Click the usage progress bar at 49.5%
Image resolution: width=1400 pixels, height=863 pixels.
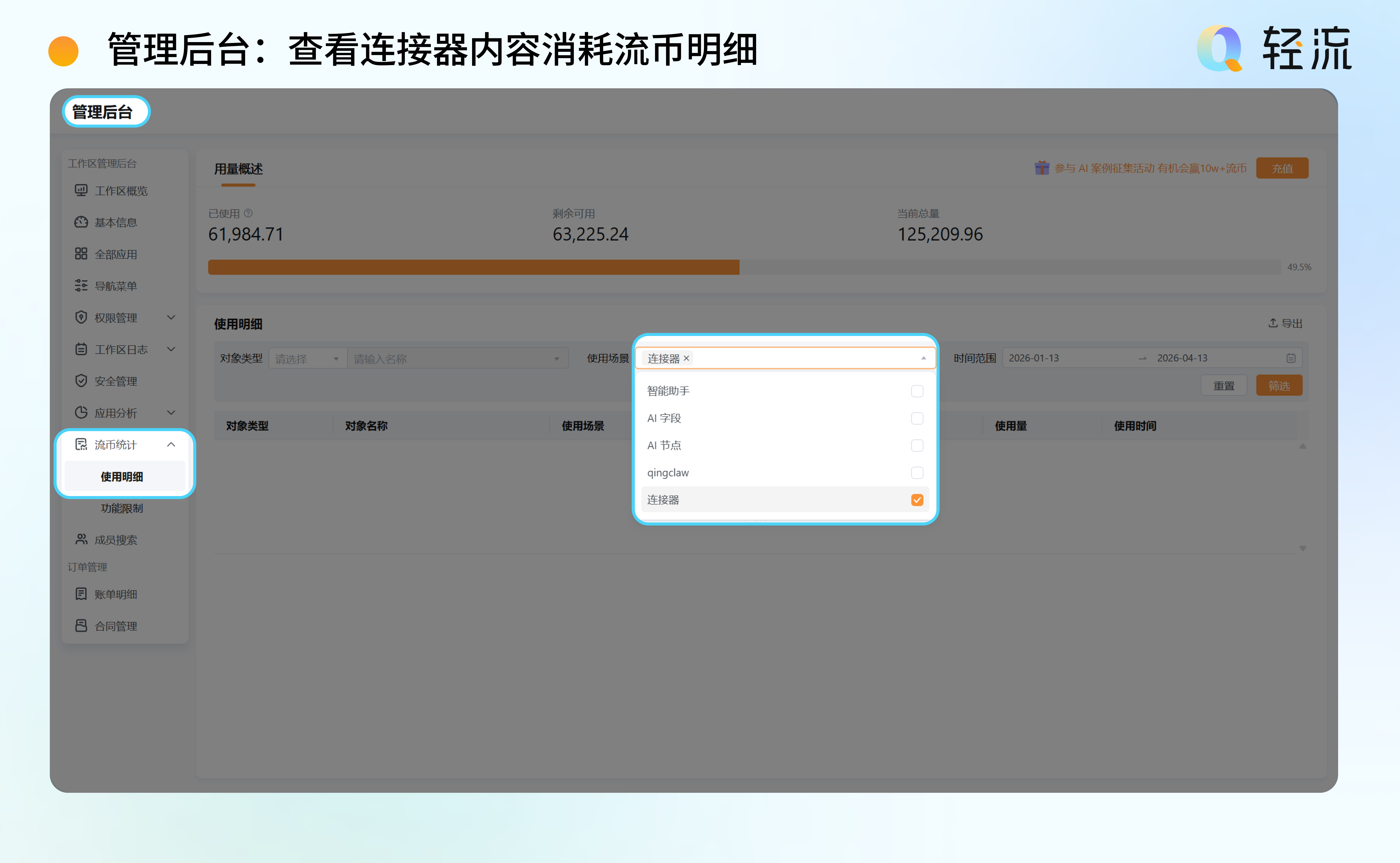click(x=745, y=267)
